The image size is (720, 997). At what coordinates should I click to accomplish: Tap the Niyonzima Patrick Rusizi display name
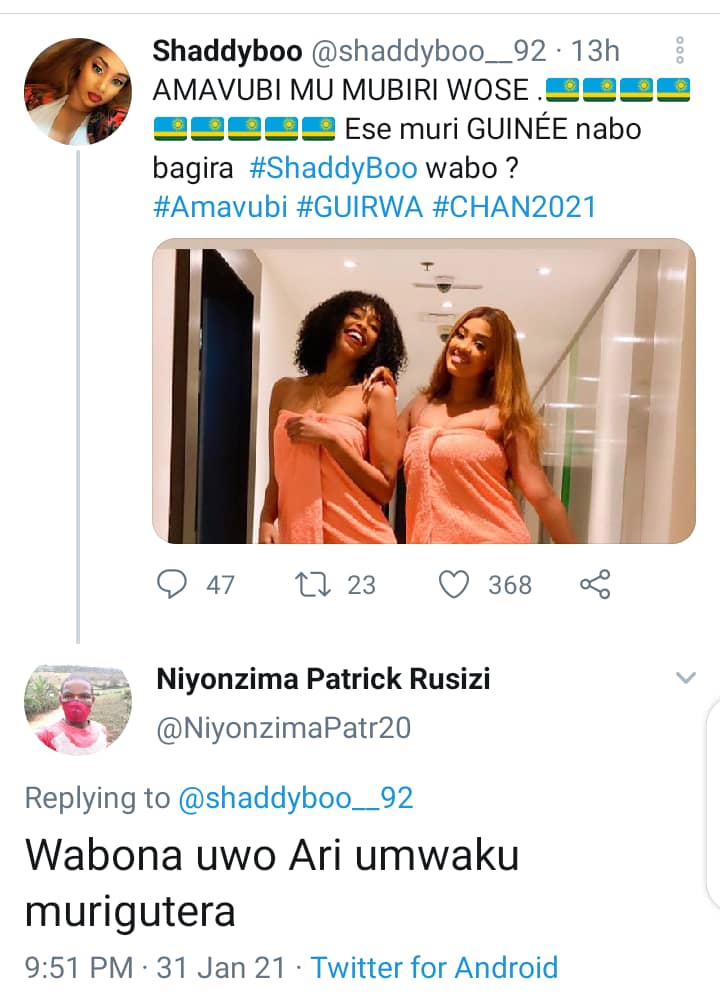point(323,680)
